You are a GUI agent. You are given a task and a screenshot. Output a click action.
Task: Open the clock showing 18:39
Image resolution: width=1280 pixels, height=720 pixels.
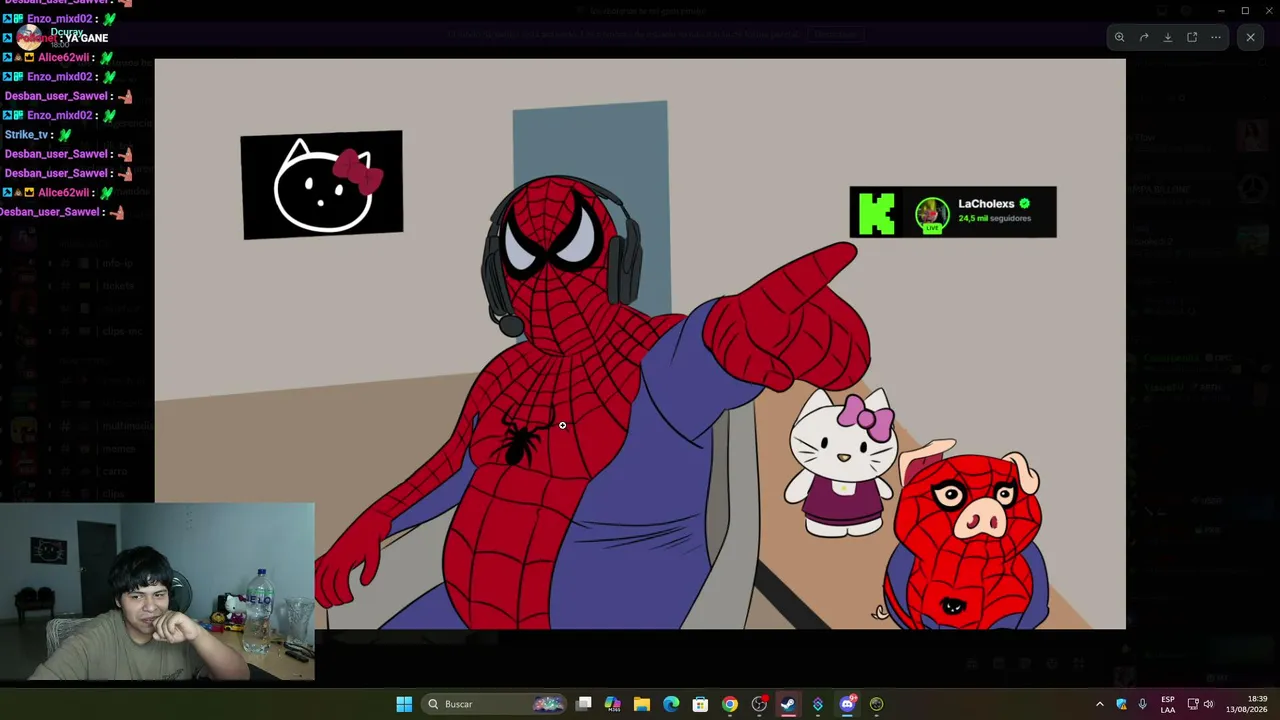[1247, 704]
